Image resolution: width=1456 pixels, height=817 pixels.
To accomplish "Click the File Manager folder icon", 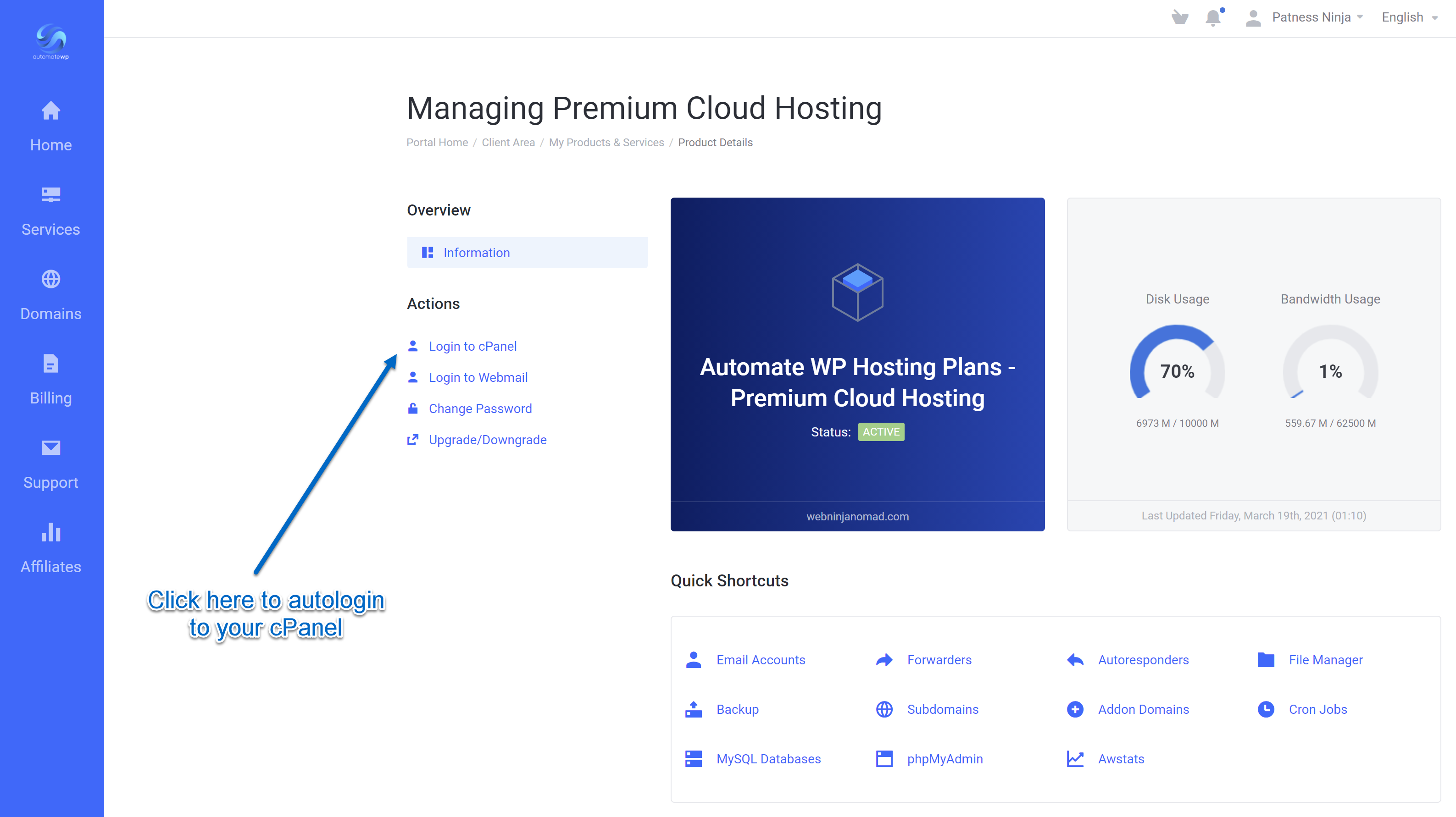I will pyautogui.click(x=1266, y=659).
